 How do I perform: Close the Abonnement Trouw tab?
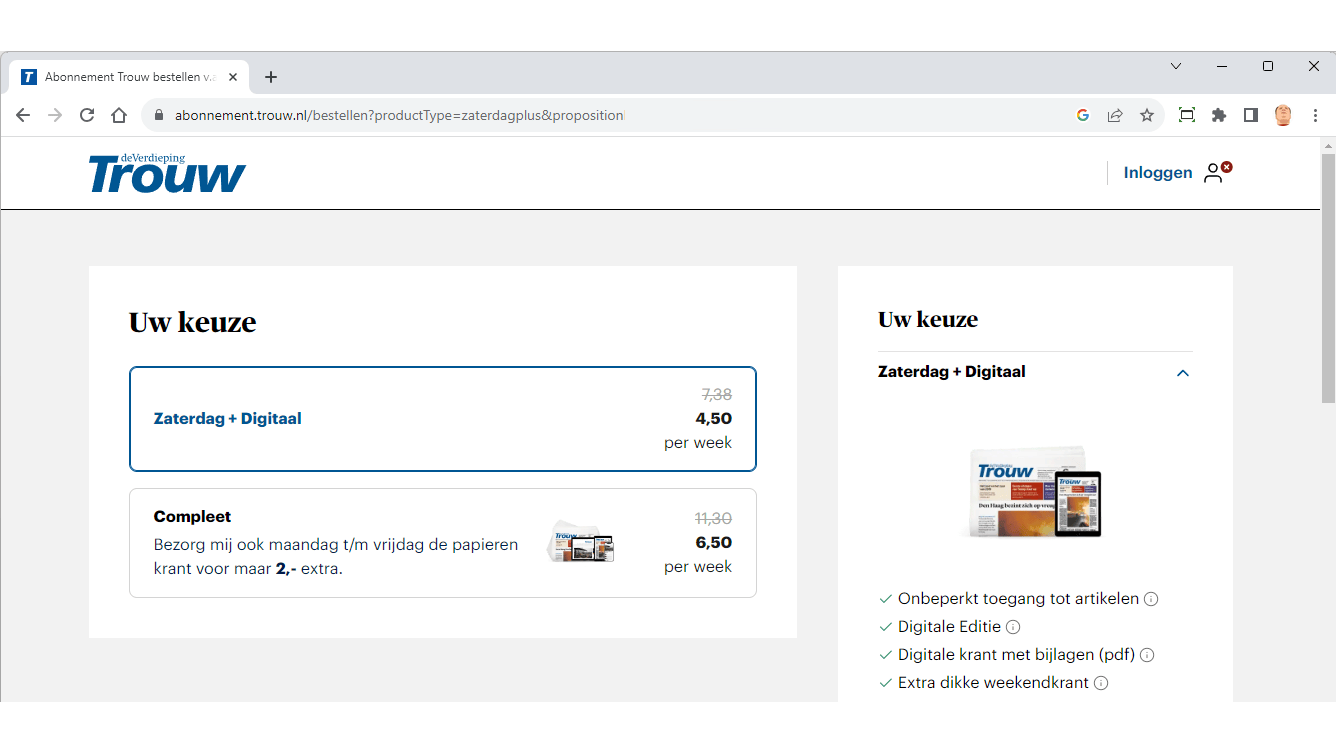(233, 77)
